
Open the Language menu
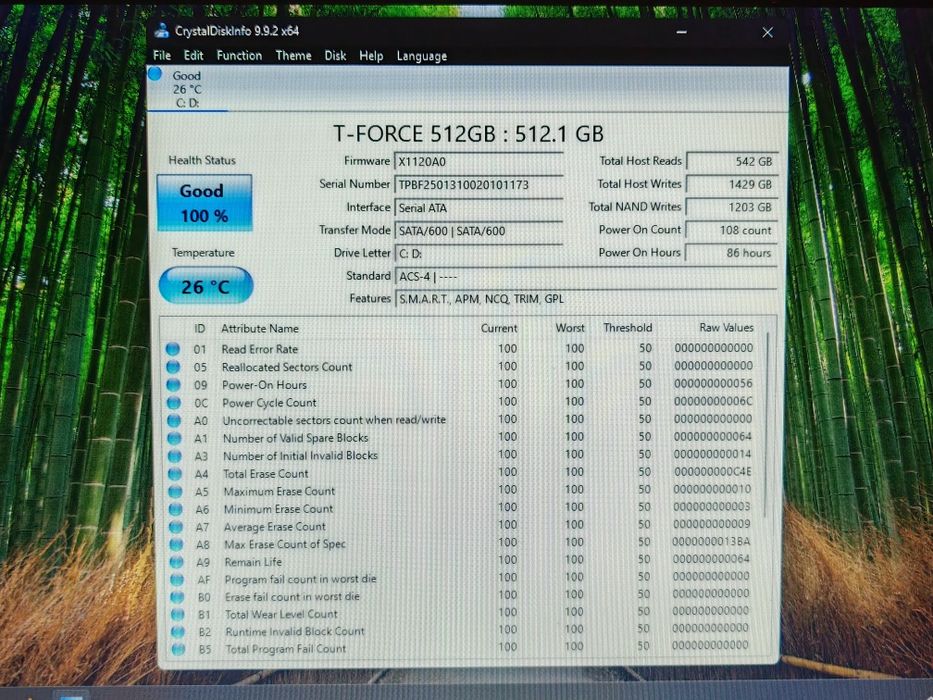[x=421, y=56]
